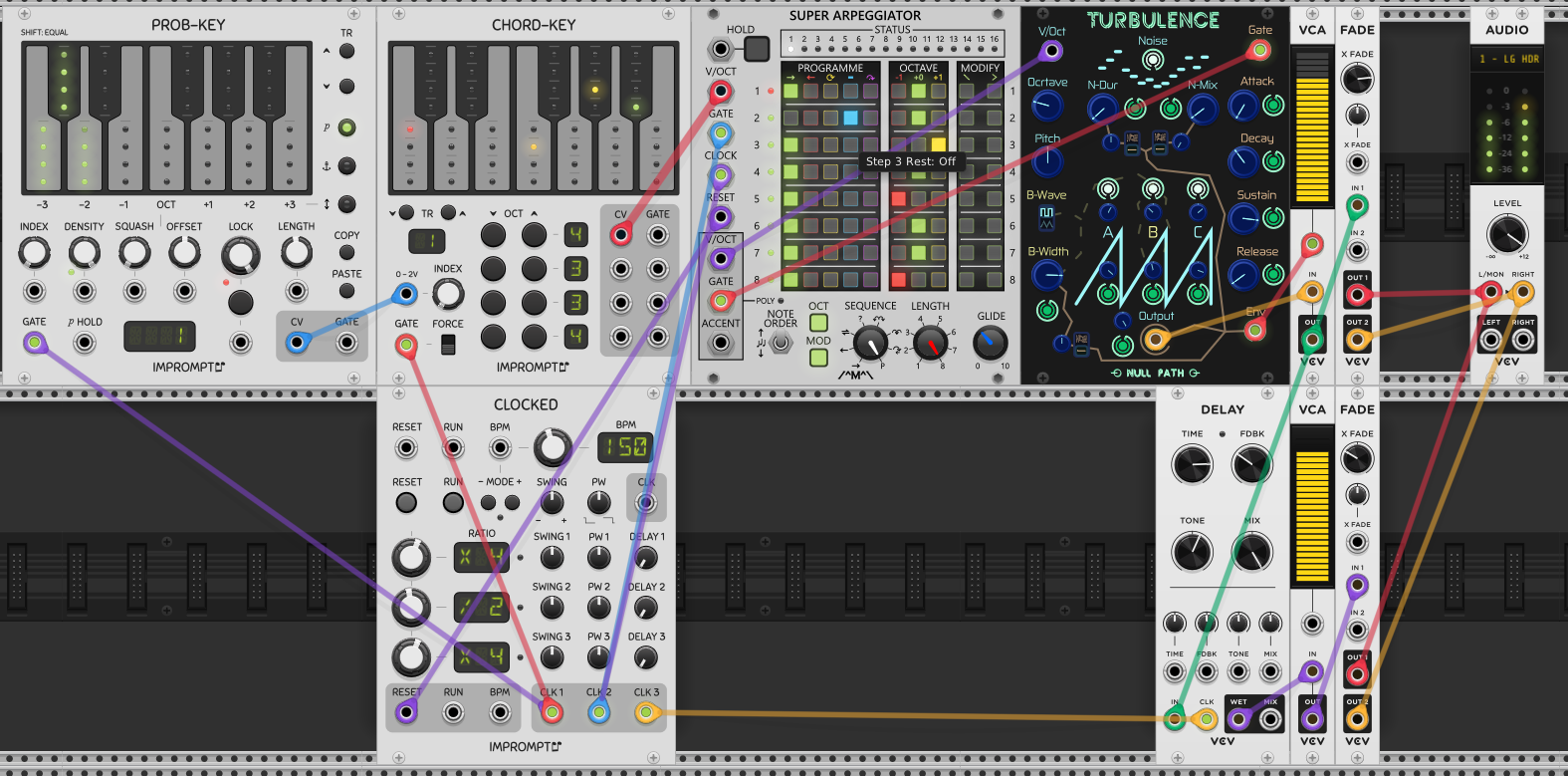Click the Env output jack on Turbulence
This screenshot has width=1568, height=776.
1254,330
